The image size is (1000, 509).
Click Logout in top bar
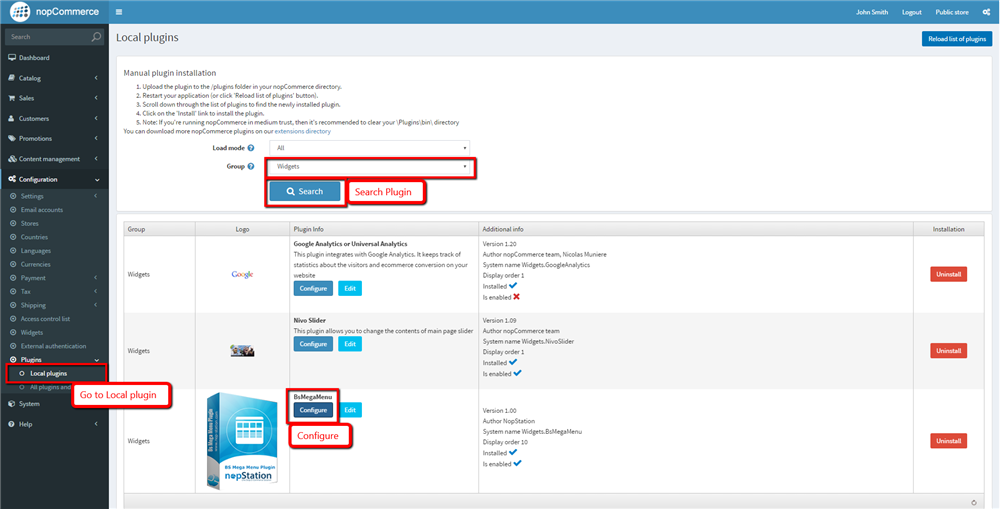click(x=911, y=12)
